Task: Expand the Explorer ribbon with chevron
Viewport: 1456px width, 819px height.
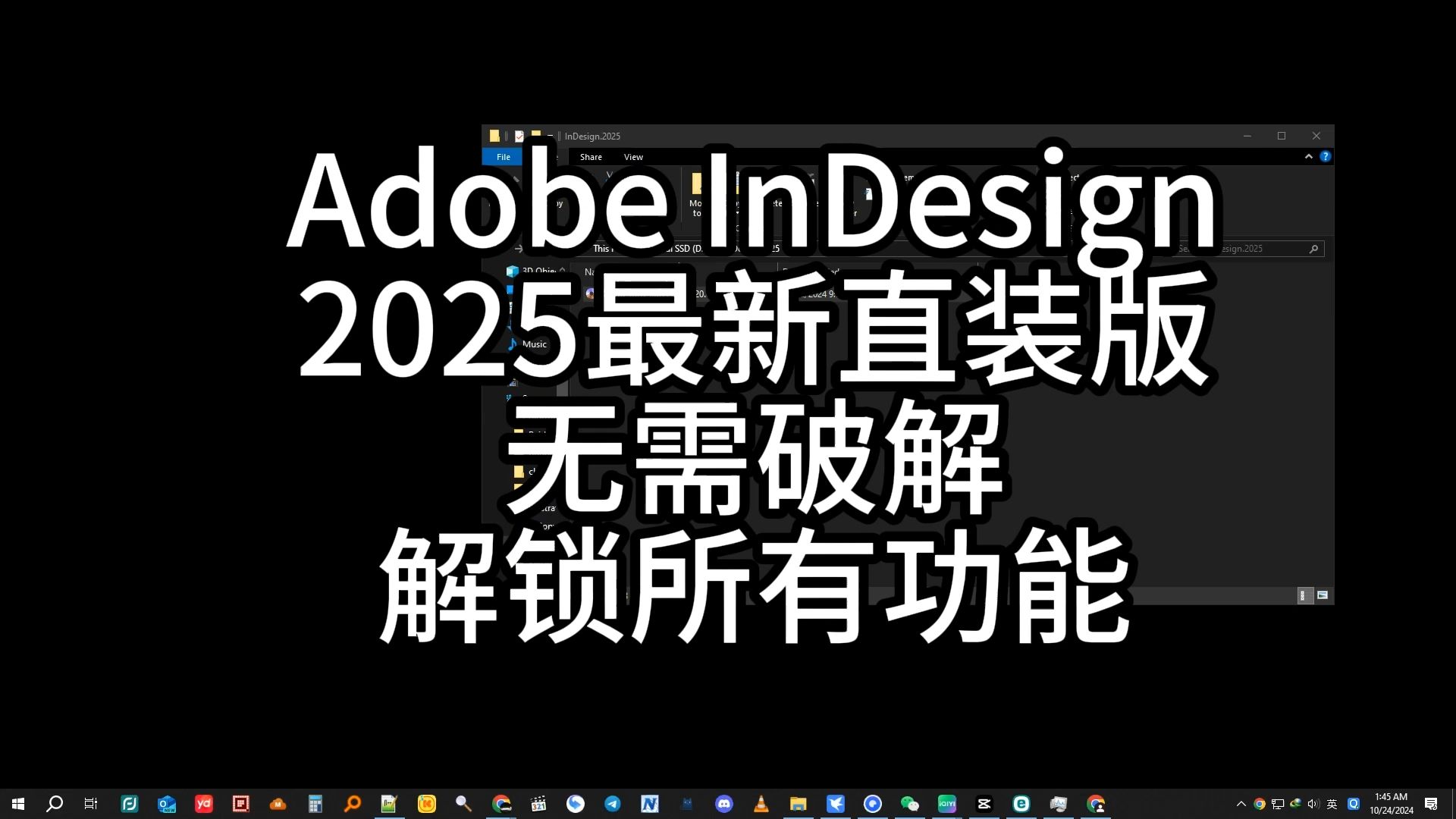Action: [1308, 156]
